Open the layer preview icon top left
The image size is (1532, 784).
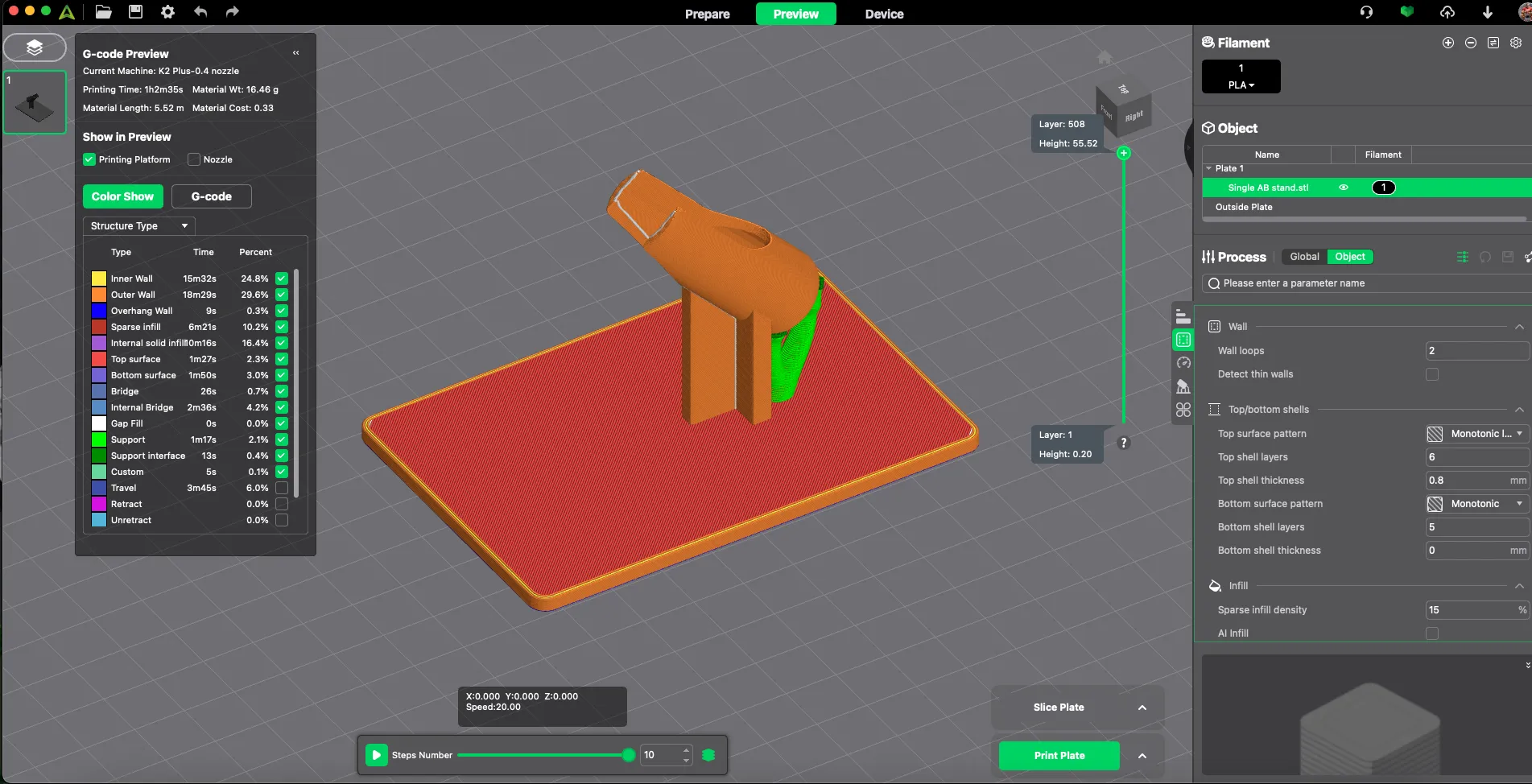35,47
